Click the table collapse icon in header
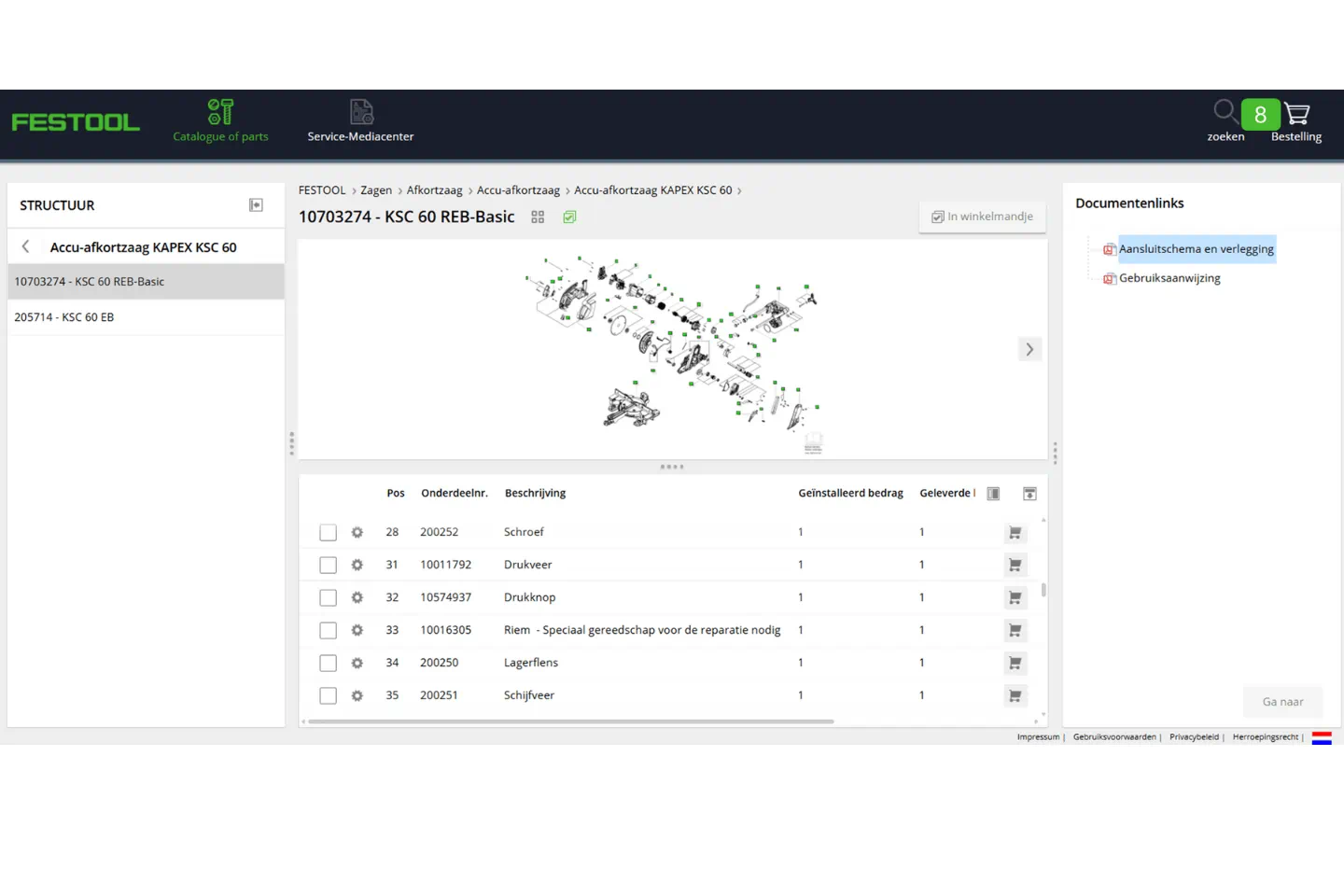 point(1029,494)
